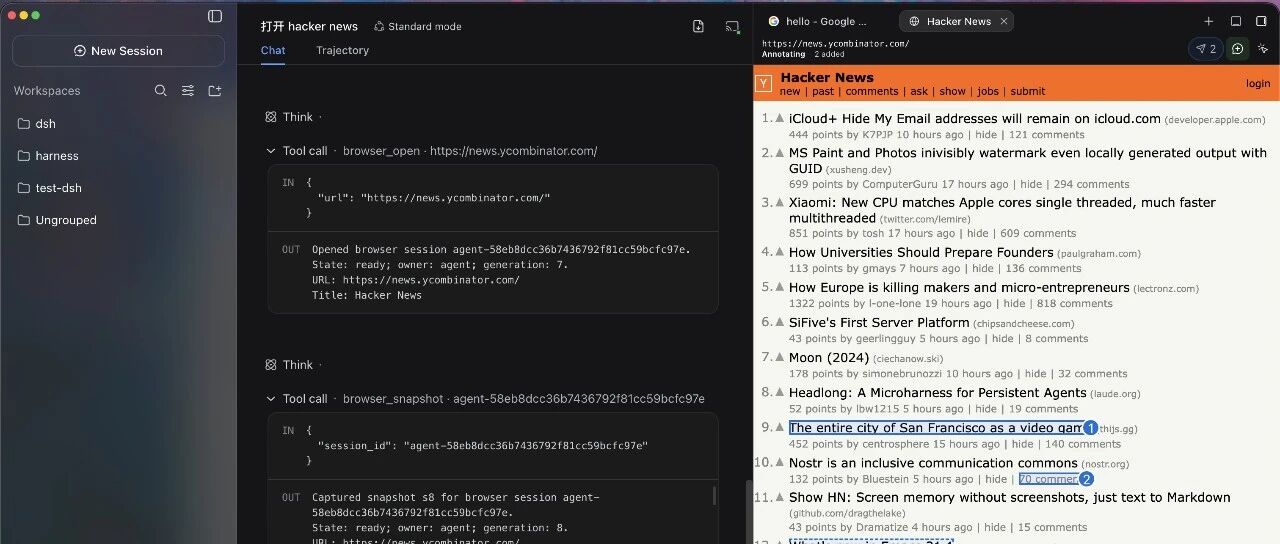Search workspaces with the magnifier icon
This screenshot has width=1280, height=544.
(x=161, y=91)
